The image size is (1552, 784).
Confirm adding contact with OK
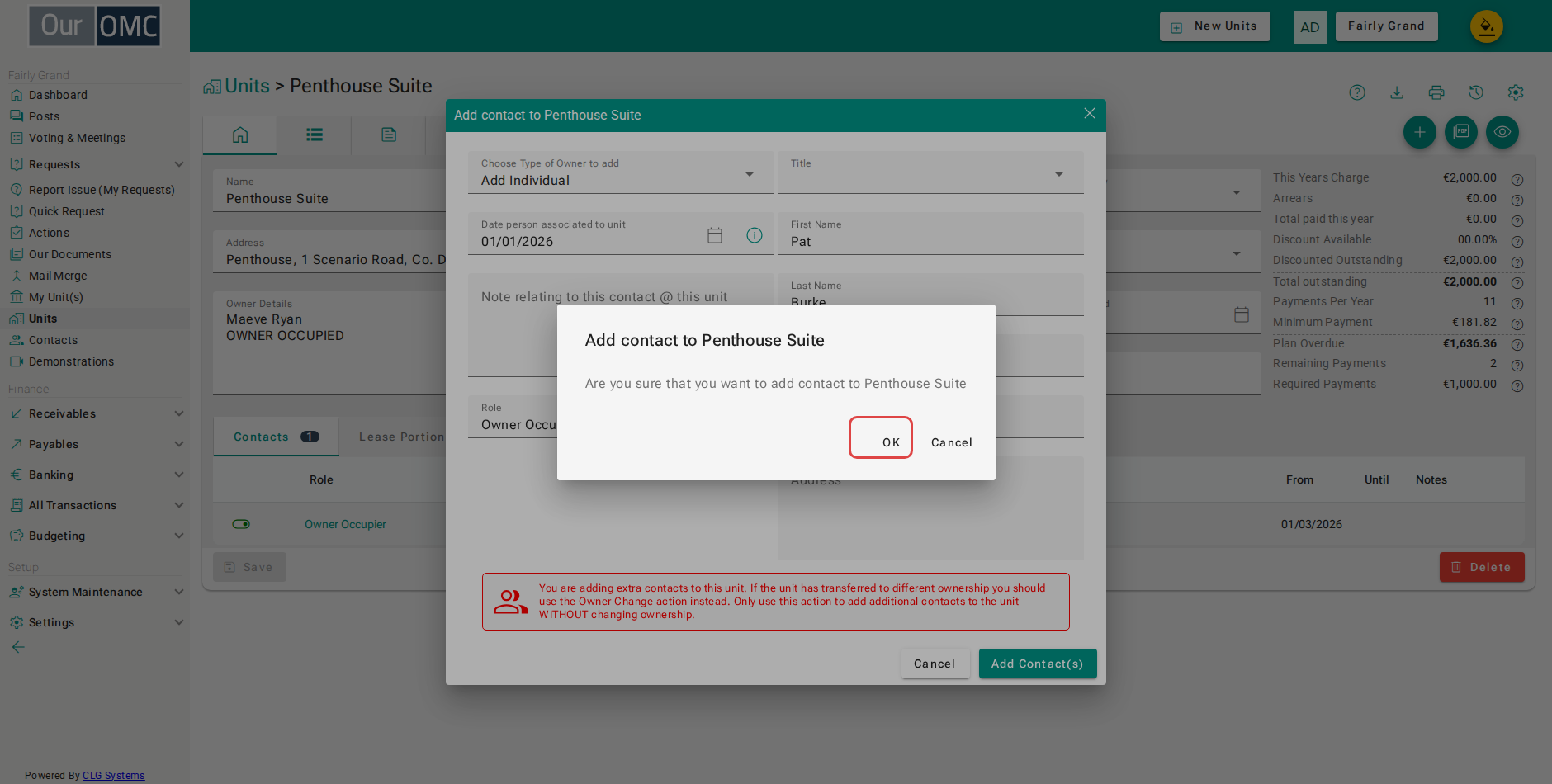881,437
